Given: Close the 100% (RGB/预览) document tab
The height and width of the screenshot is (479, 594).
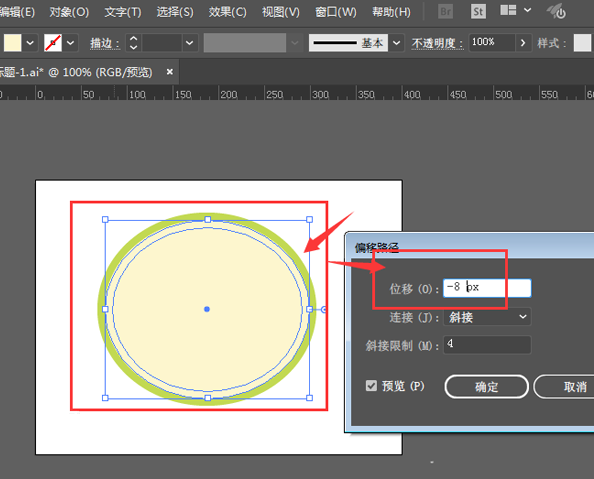Looking at the screenshot, I should coord(170,72).
